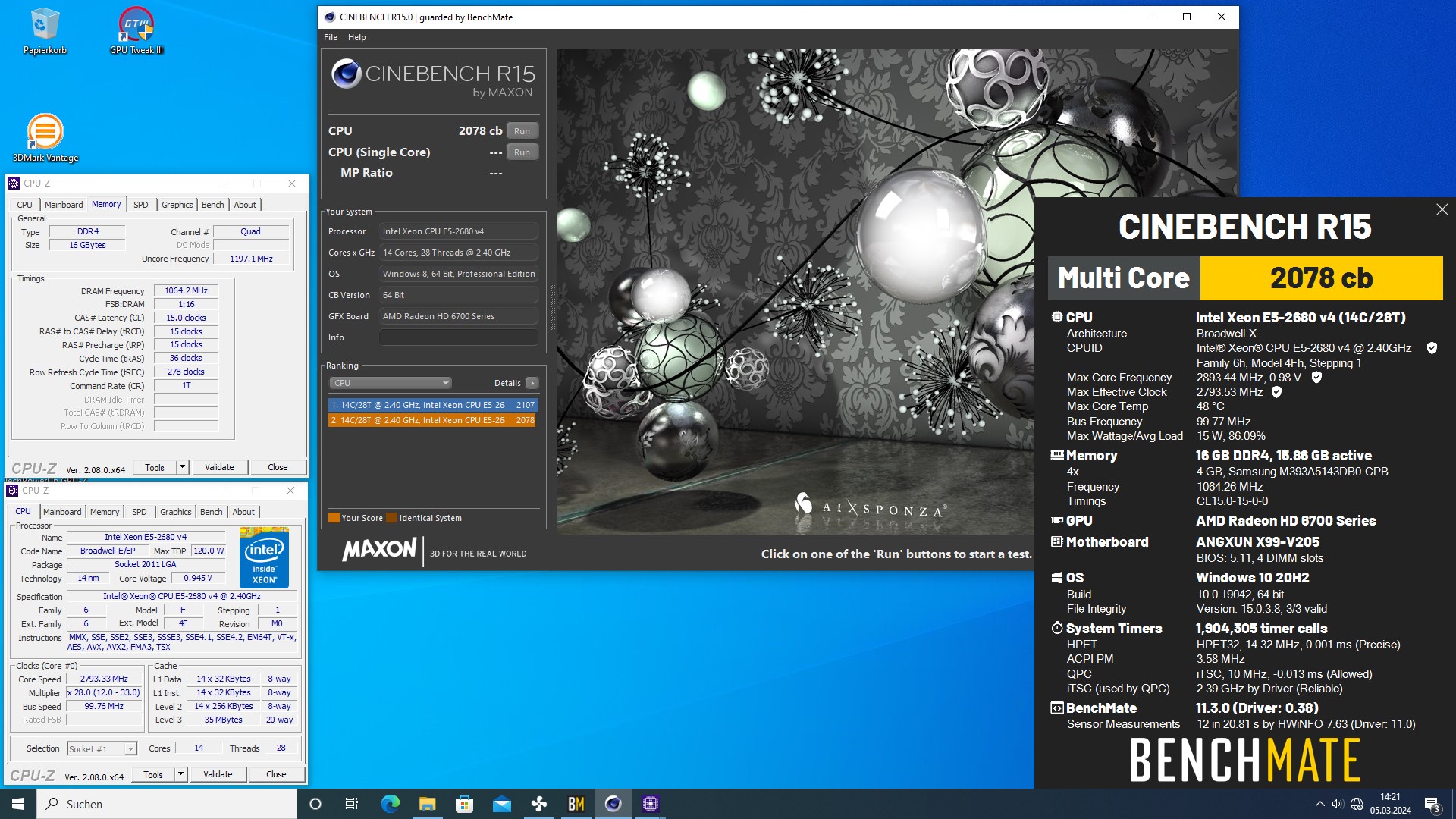
Task: Open the taskbar clock and date
Action: pos(1390,804)
